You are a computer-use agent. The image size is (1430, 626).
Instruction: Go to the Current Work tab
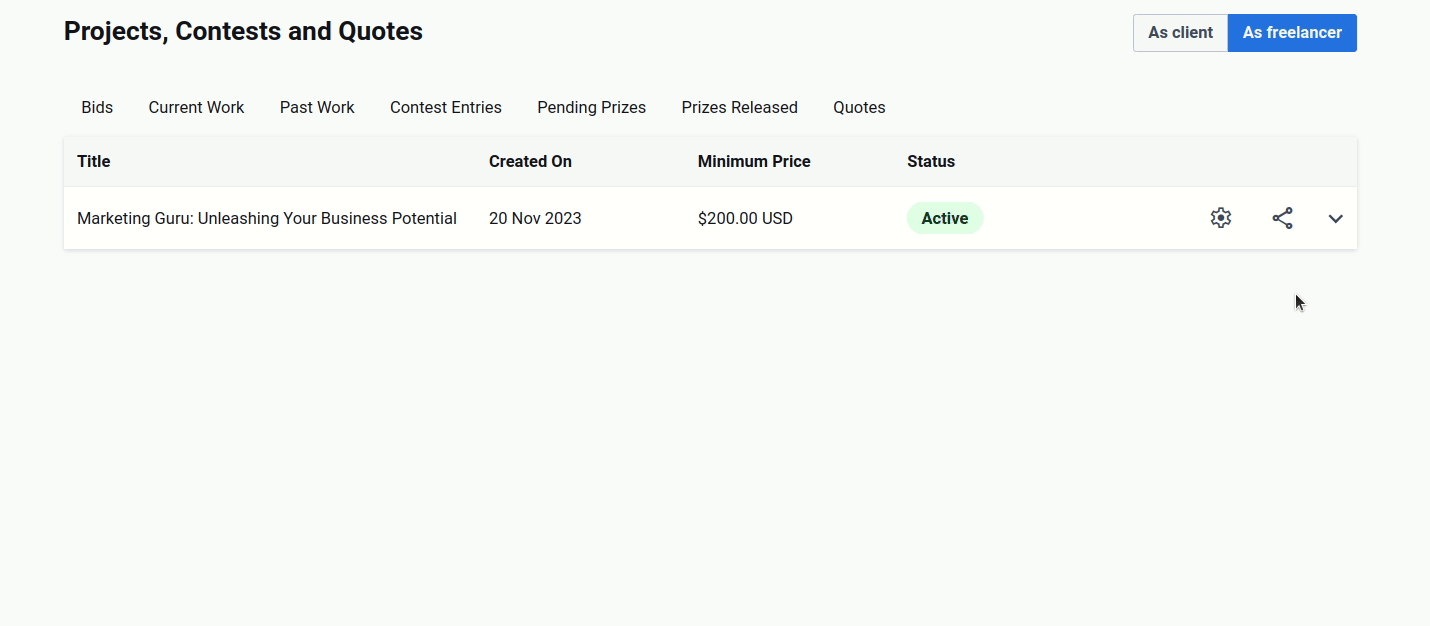pyautogui.click(x=196, y=108)
